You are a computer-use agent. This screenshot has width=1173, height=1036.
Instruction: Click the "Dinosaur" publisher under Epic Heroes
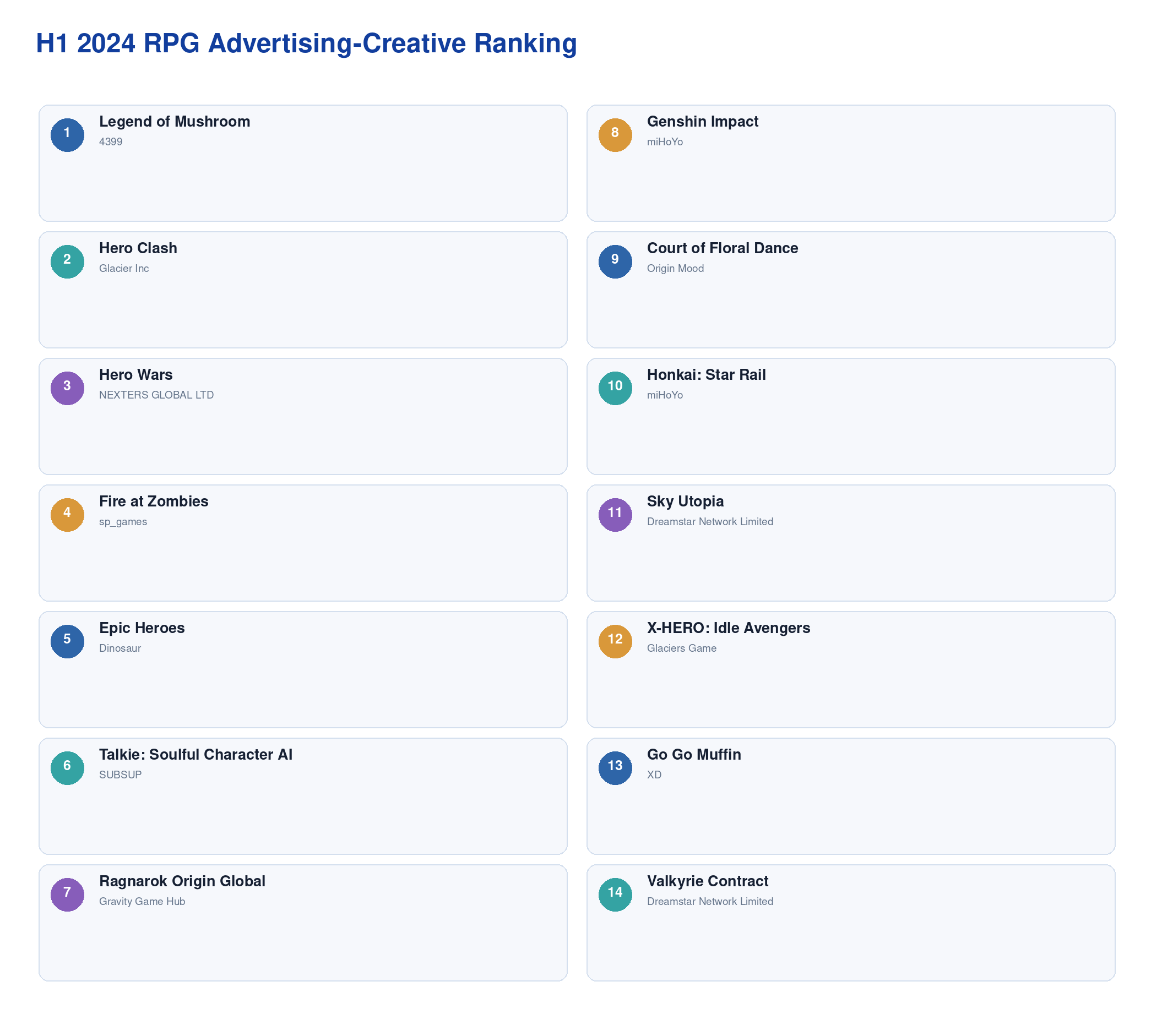120,650
